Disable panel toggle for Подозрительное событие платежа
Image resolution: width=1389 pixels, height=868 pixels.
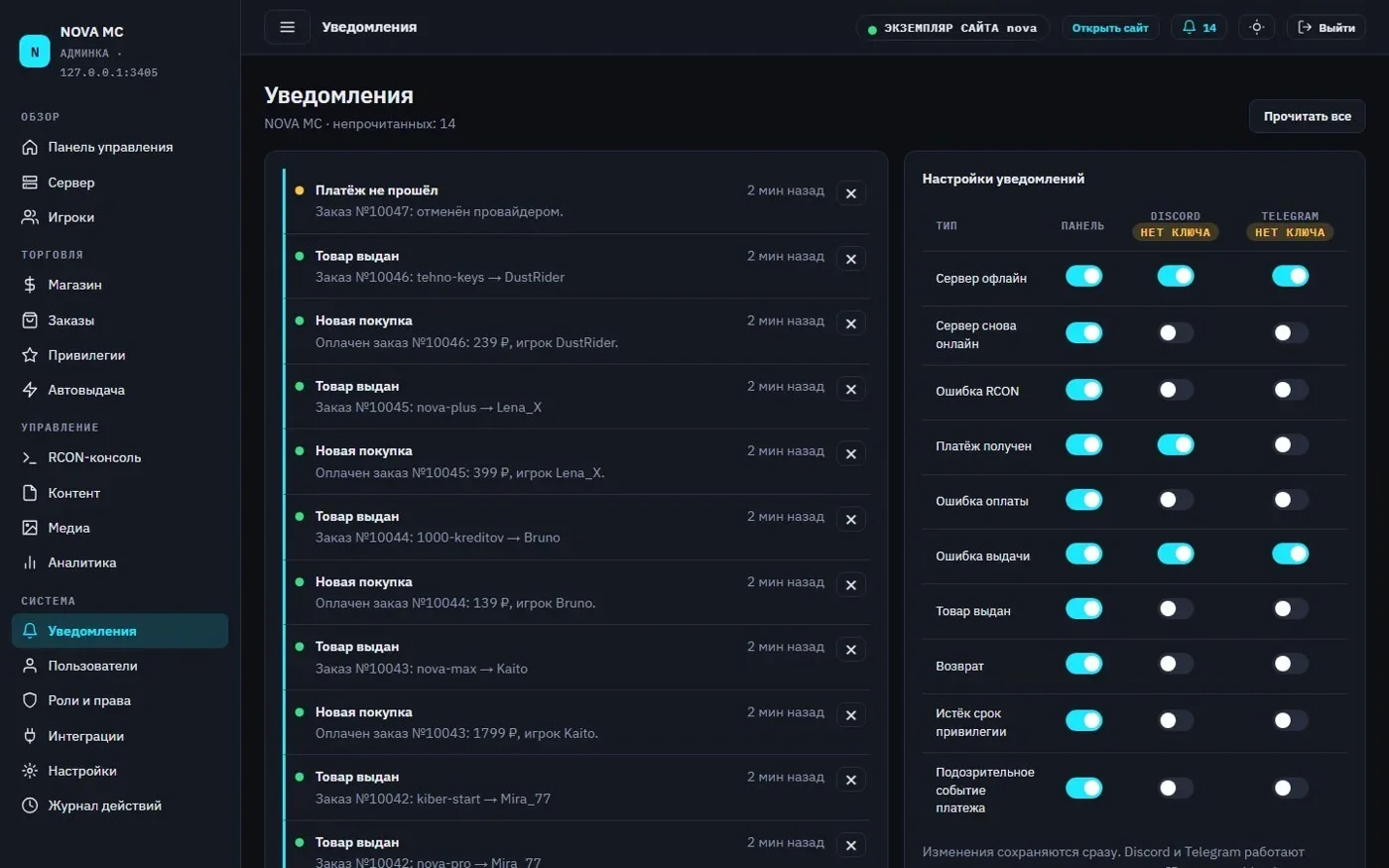(1083, 788)
